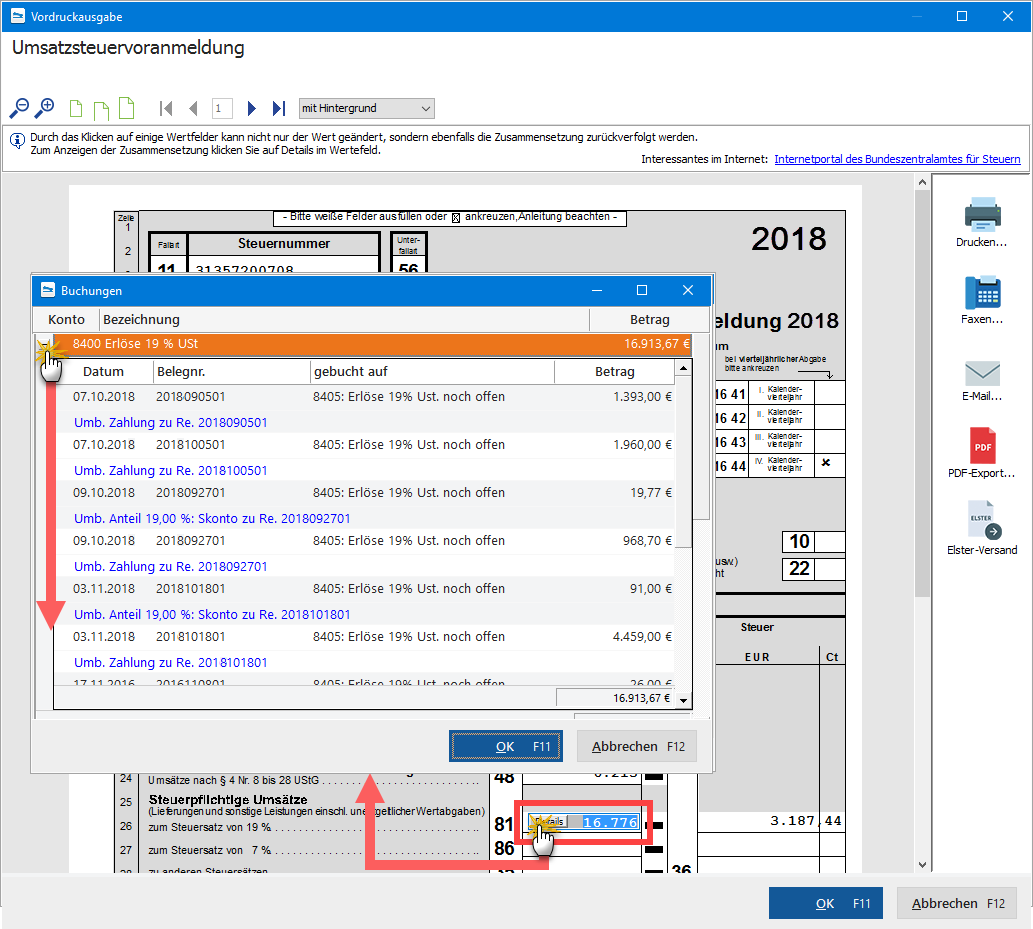
Task: Select the '8400 Erlöse 19 % USt' row
Action: [x=372, y=343]
